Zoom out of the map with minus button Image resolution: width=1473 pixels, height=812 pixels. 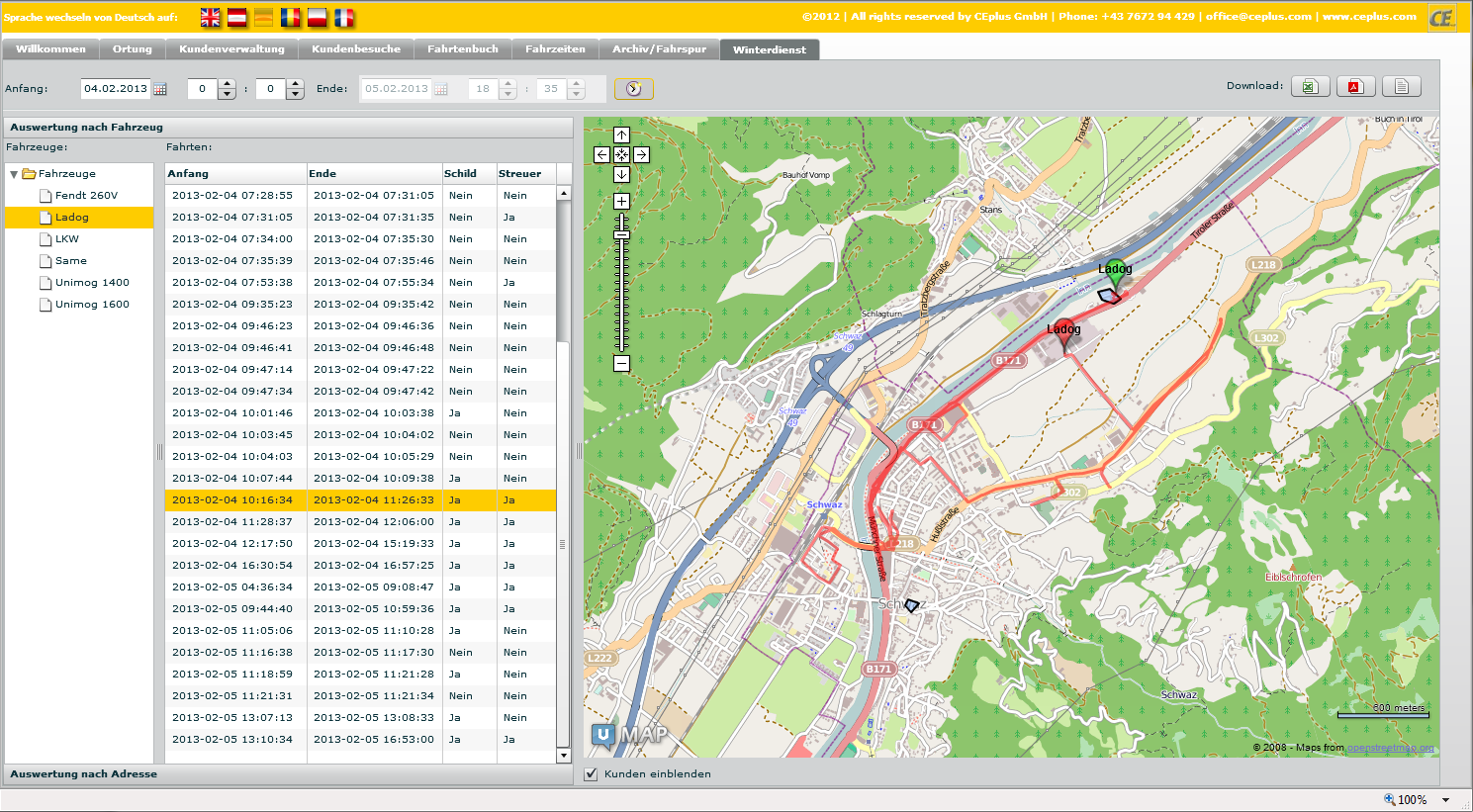(x=621, y=364)
